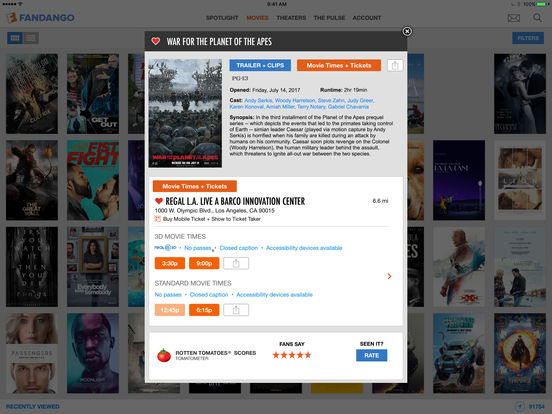Tap the Rotten Tomatoes tomato icon

164,355
